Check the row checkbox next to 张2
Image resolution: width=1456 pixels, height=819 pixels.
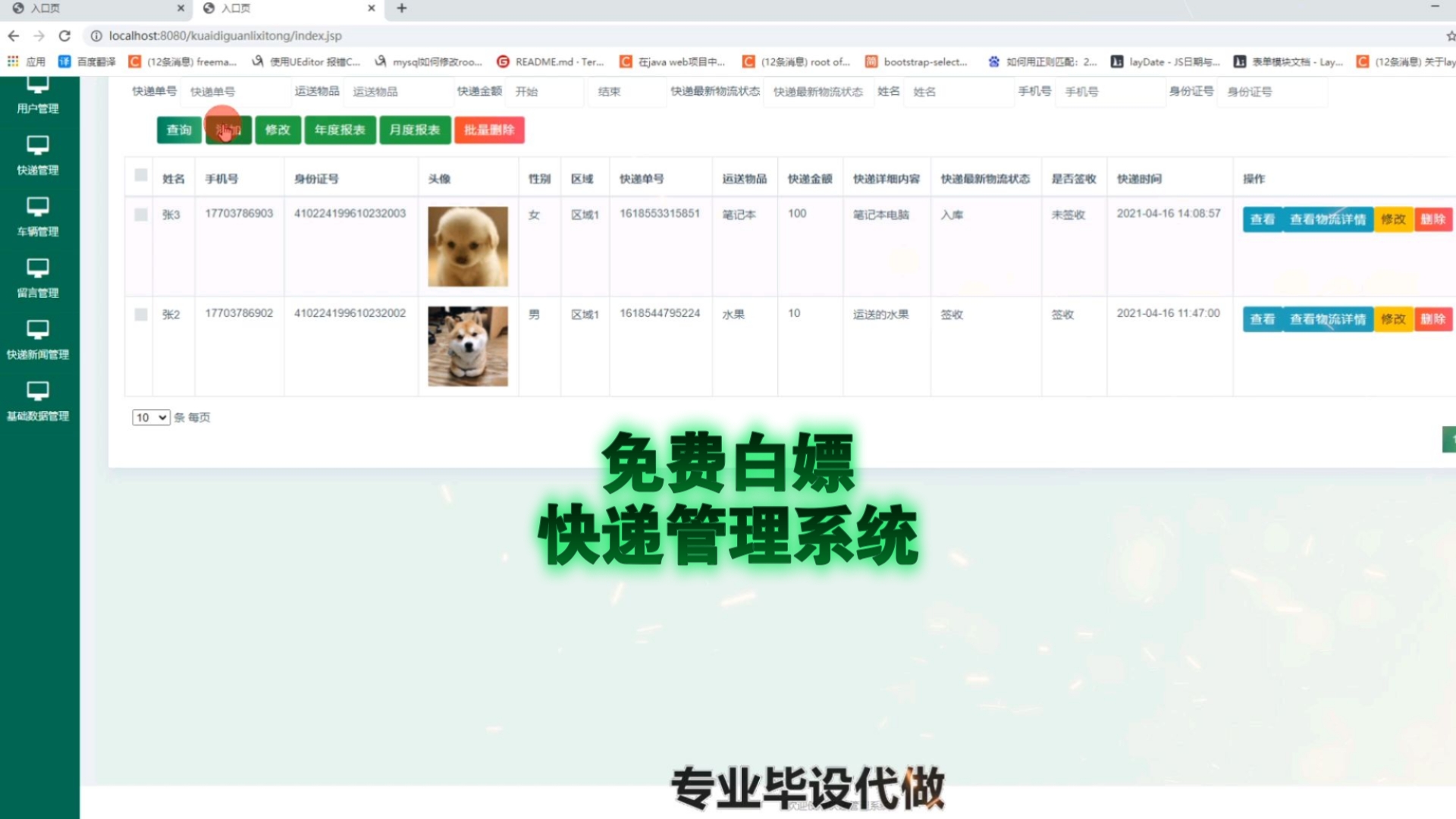click(140, 315)
